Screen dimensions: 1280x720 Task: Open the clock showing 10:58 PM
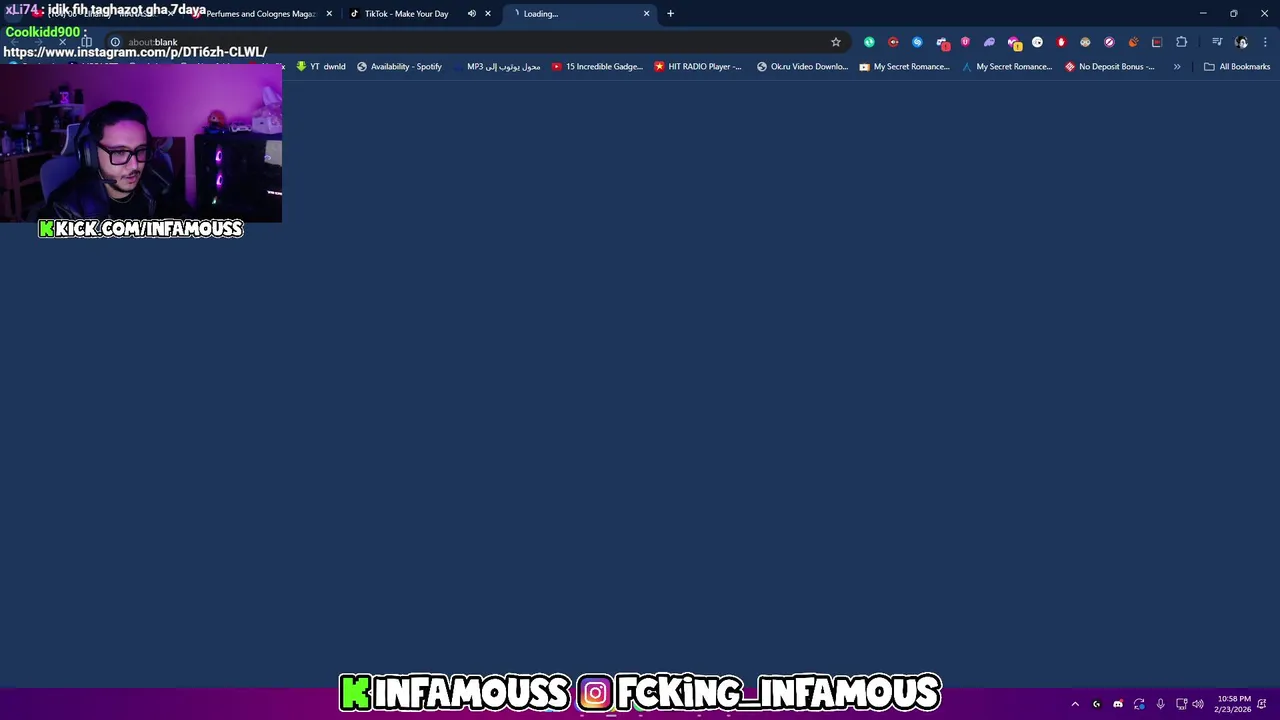tap(1233, 704)
